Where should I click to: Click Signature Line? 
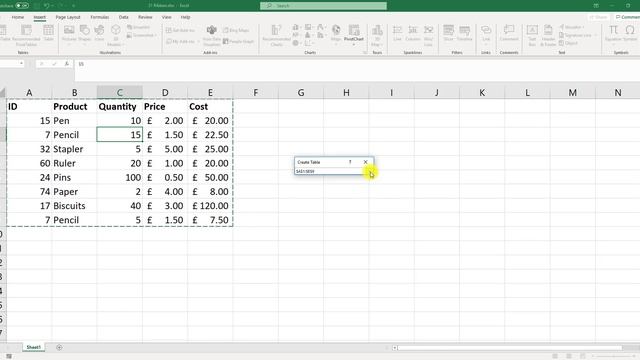pos(577,35)
